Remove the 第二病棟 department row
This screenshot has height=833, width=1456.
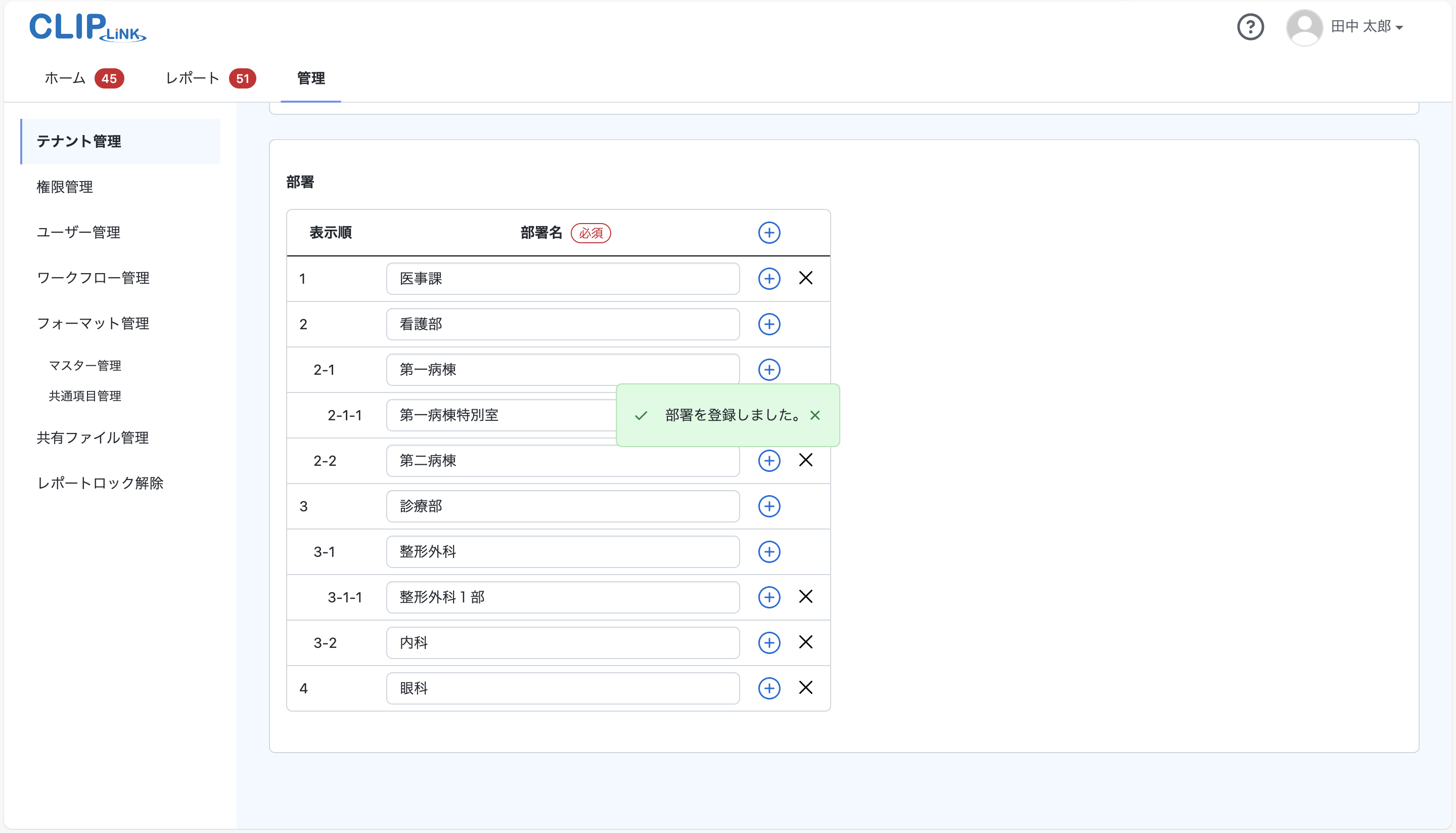point(805,460)
